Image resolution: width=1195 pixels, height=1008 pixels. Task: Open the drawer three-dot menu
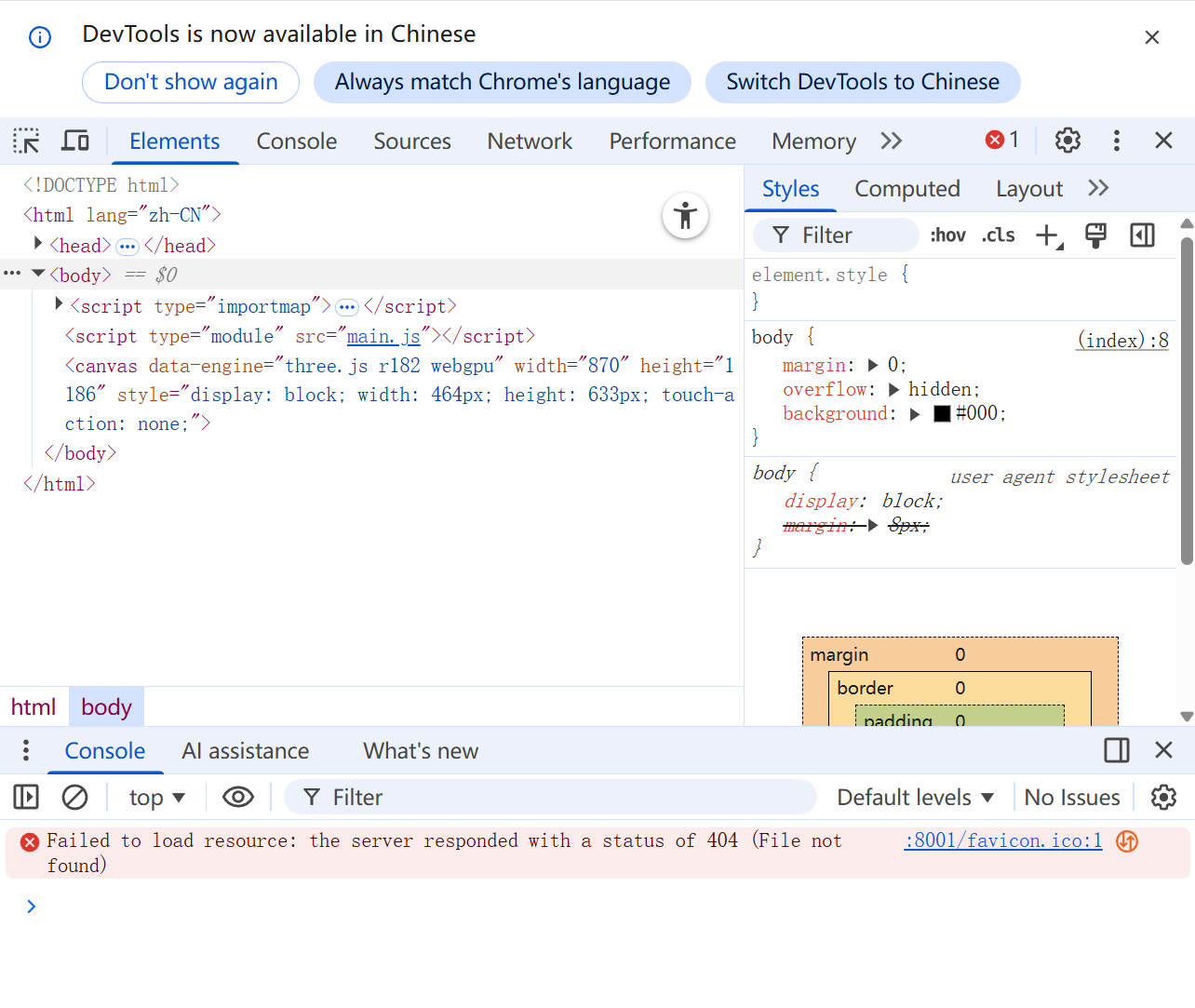(x=26, y=750)
